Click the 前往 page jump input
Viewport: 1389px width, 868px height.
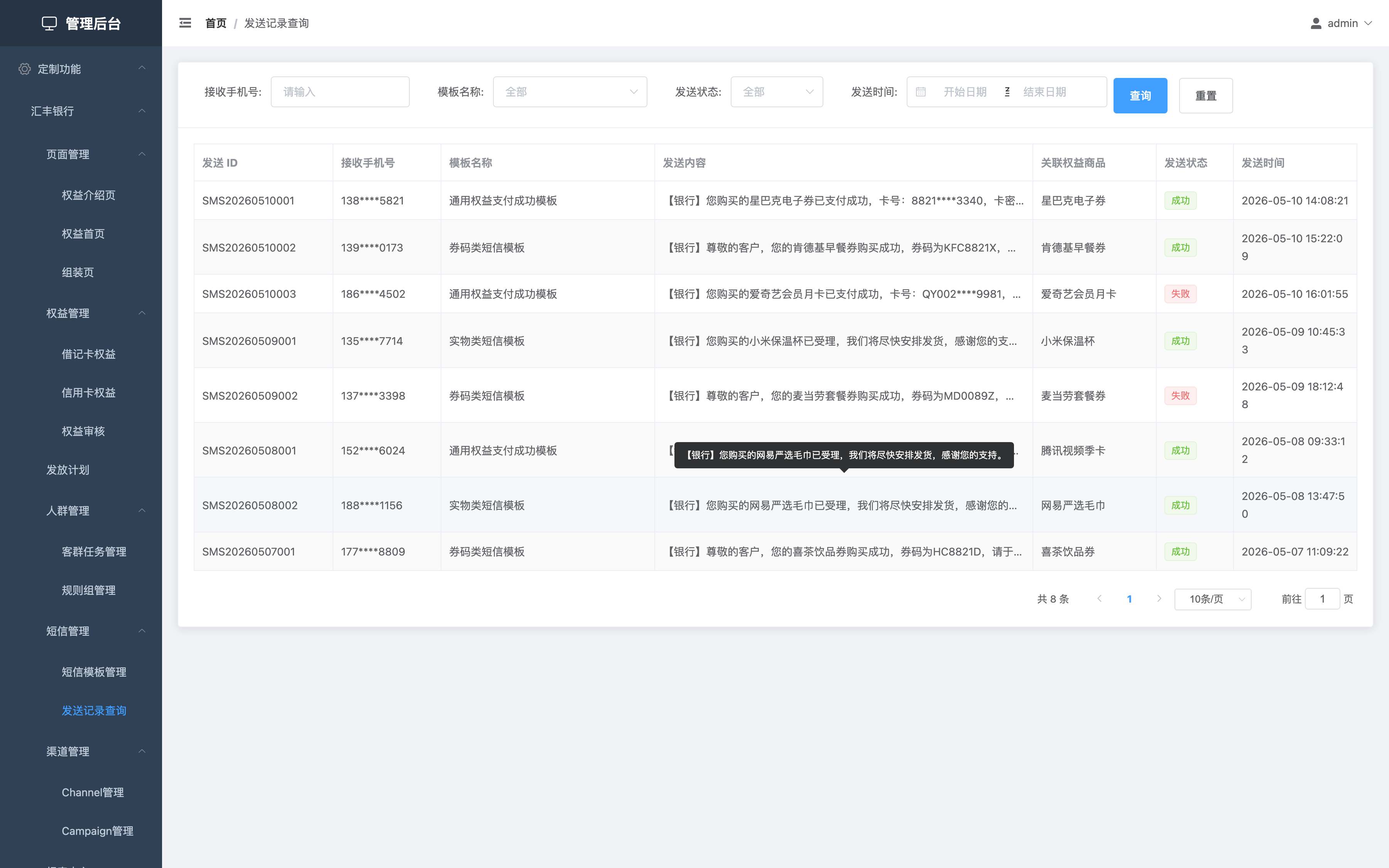click(1322, 599)
